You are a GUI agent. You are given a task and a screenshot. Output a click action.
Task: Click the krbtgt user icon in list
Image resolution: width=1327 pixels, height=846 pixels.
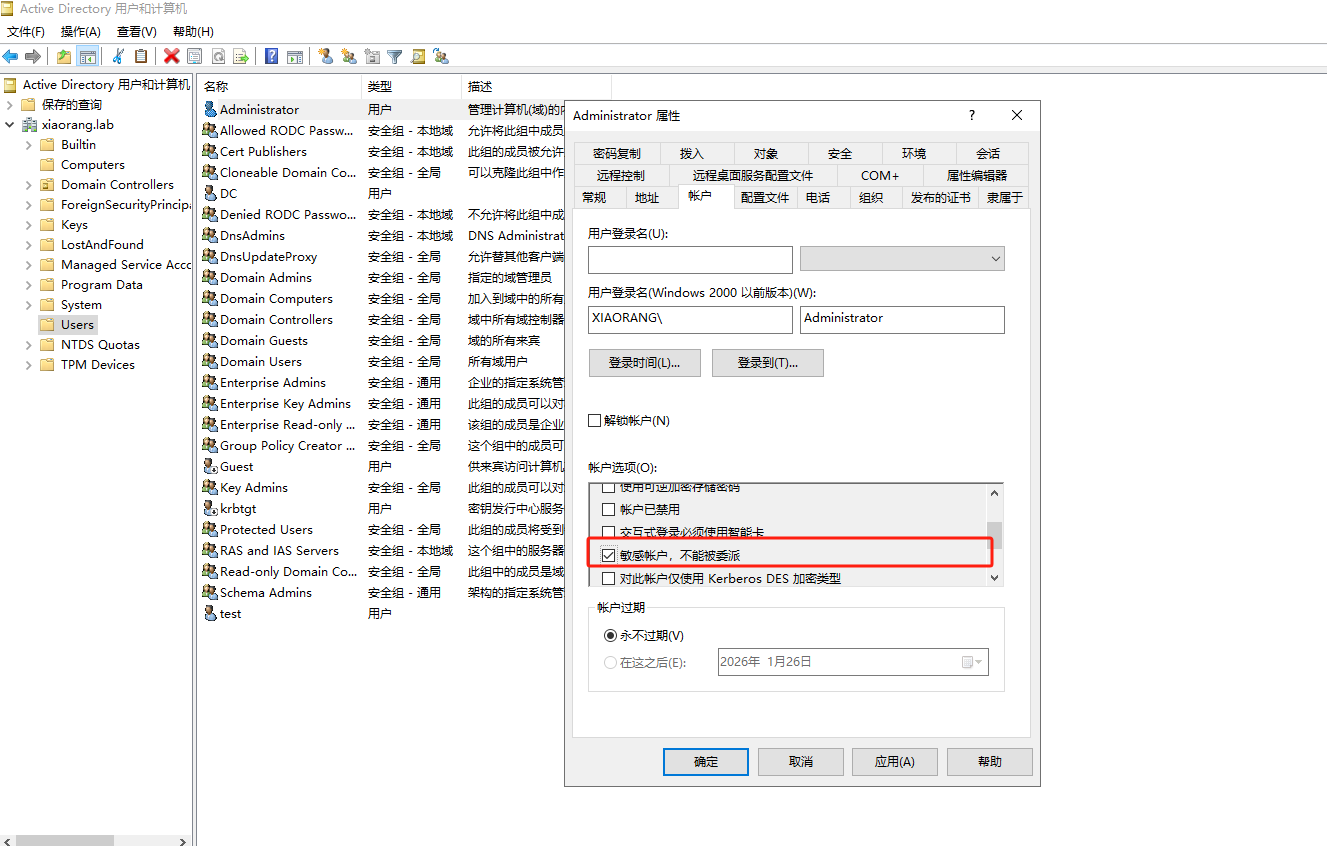pos(210,508)
